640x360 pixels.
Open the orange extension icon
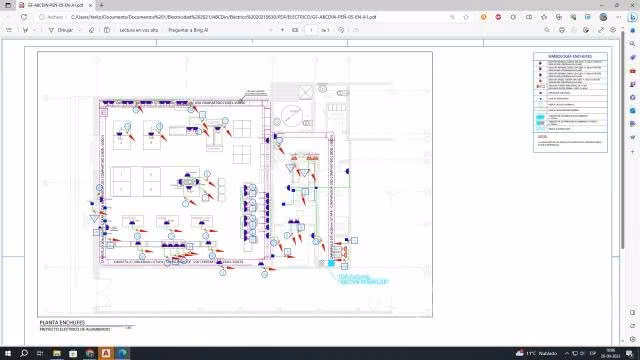483,17
